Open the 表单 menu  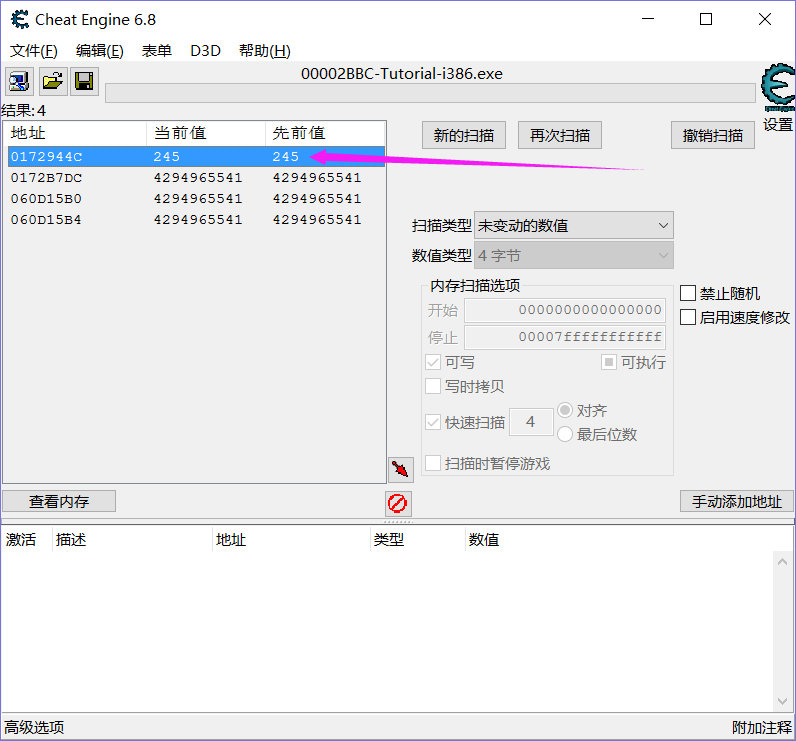(157, 51)
